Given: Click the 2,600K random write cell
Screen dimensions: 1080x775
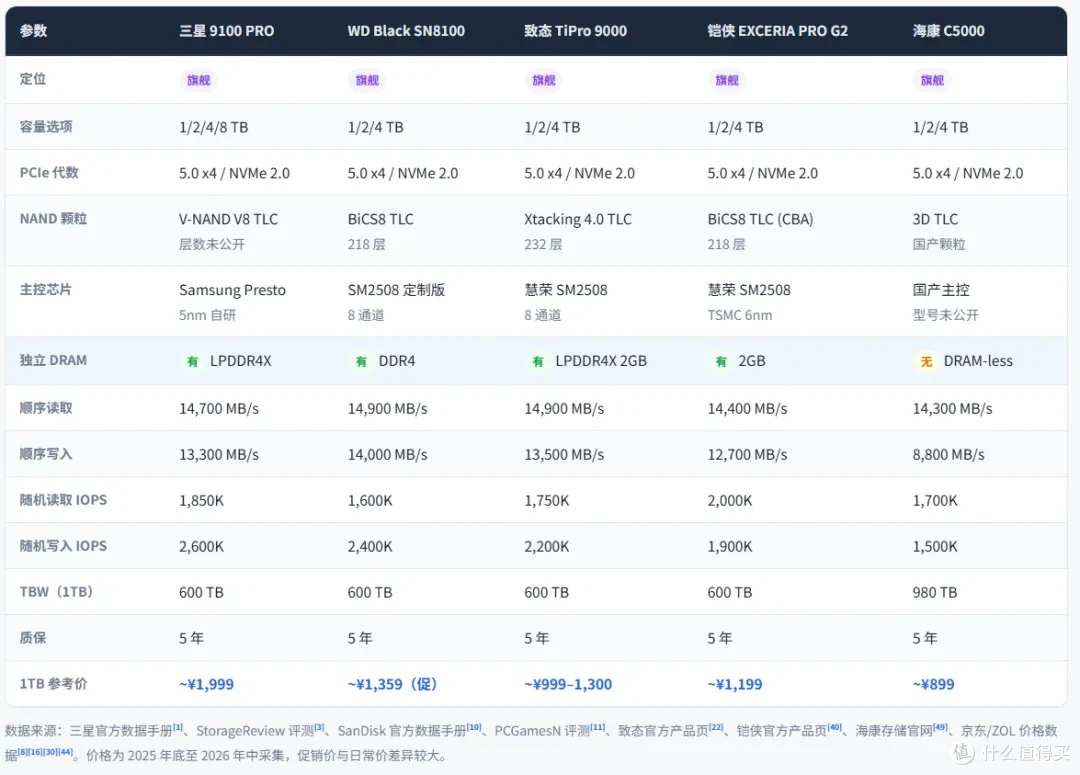Looking at the screenshot, I should coord(201,547).
